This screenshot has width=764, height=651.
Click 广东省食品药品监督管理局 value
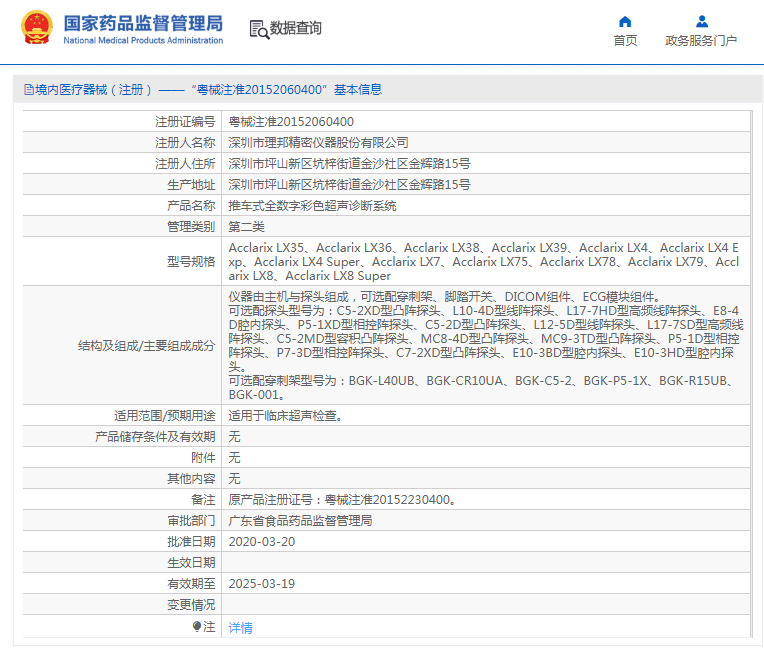[x=300, y=520]
